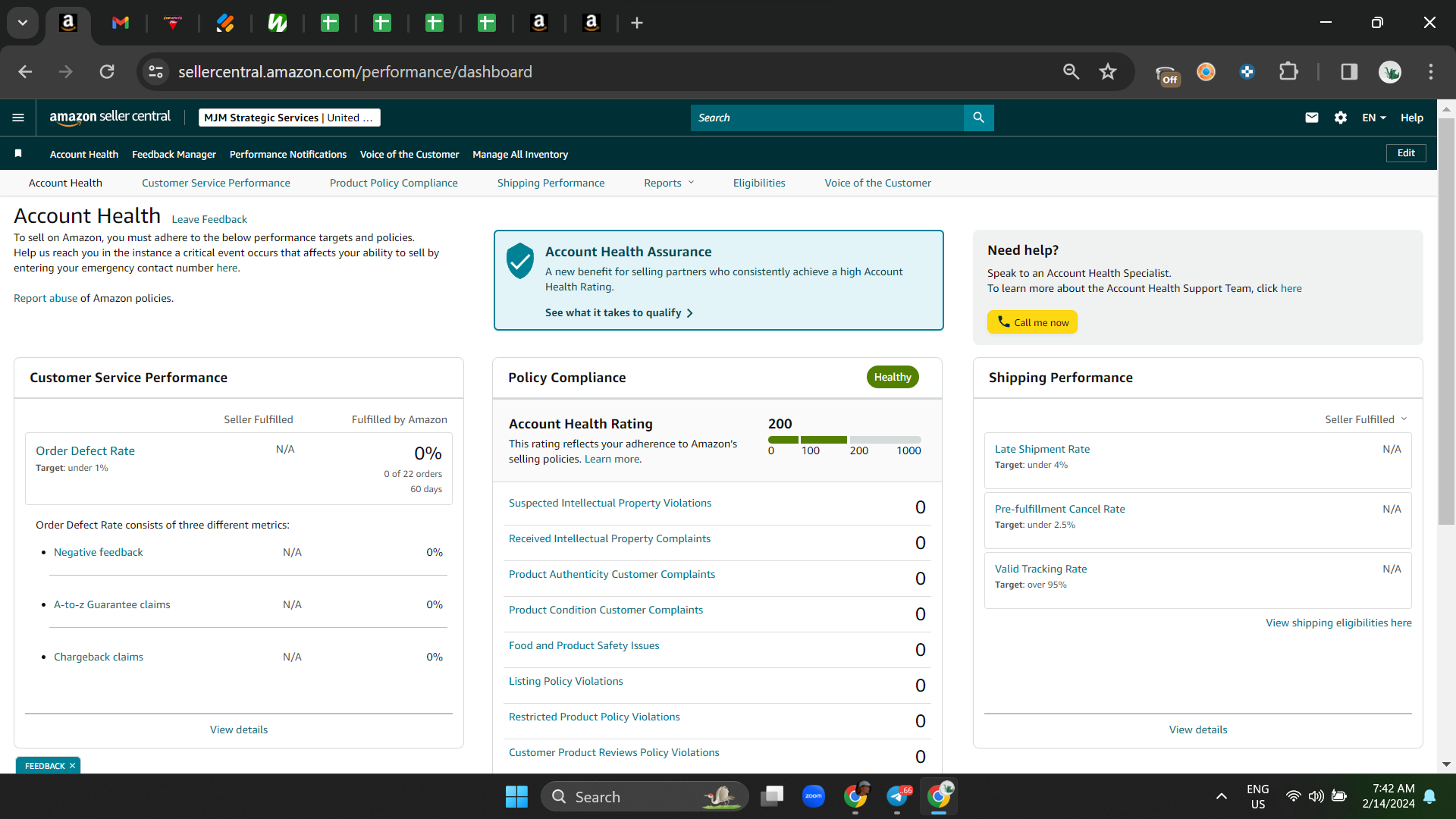Viewport: 1456px width, 819px height.
Task: Bookmark this page with the star icon
Action: pos(1108,71)
